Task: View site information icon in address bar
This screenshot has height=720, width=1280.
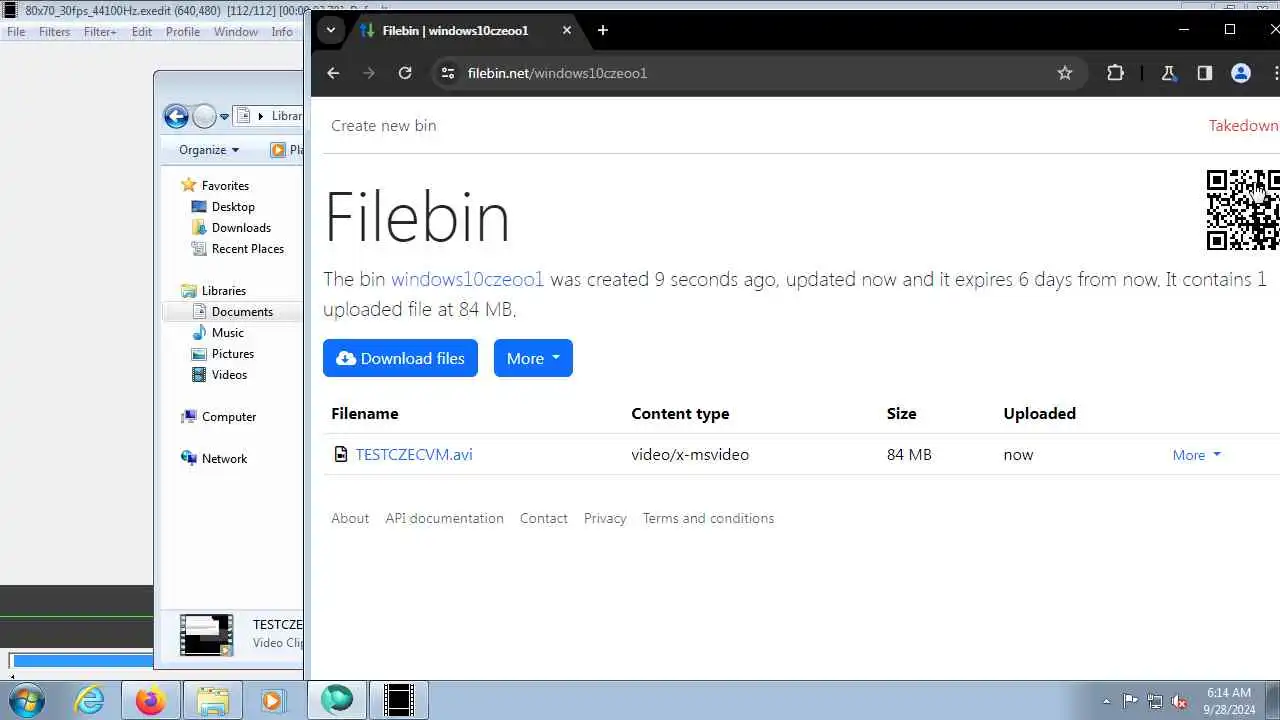Action: pos(447,73)
